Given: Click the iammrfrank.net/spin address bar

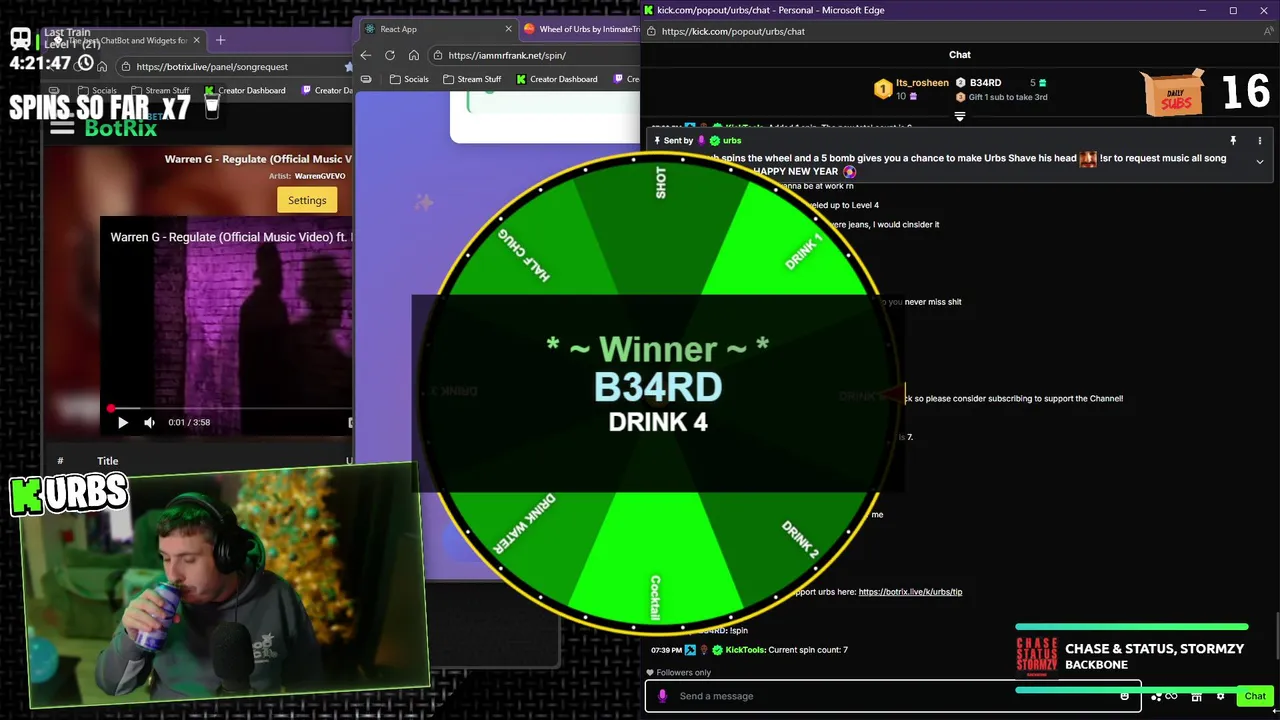Looking at the screenshot, I should point(535,55).
